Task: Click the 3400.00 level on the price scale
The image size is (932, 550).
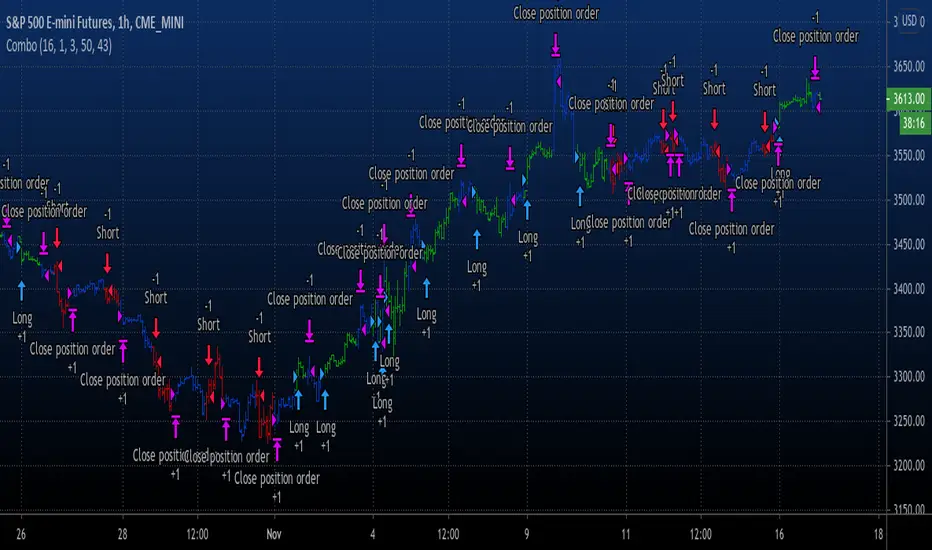Action: [x=909, y=288]
